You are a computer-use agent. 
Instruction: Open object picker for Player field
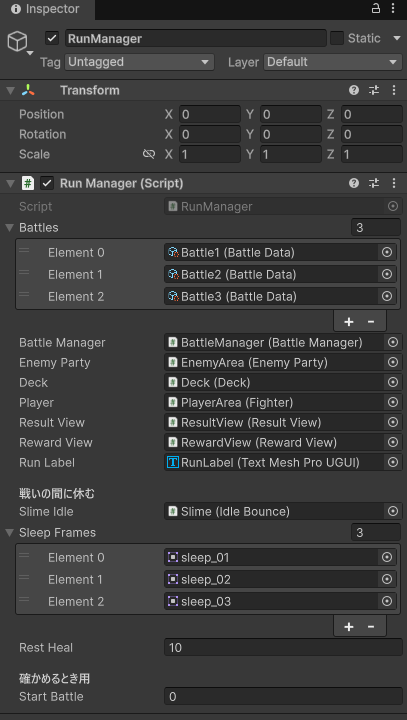click(x=392, y=403)
